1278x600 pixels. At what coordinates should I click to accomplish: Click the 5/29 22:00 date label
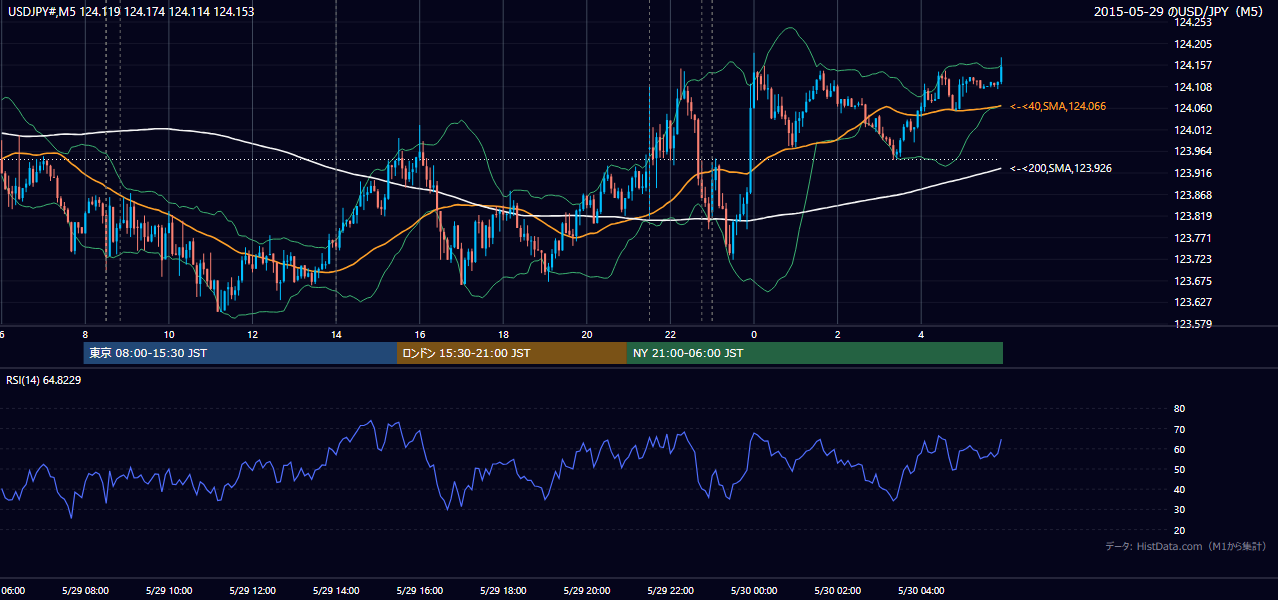670,590
